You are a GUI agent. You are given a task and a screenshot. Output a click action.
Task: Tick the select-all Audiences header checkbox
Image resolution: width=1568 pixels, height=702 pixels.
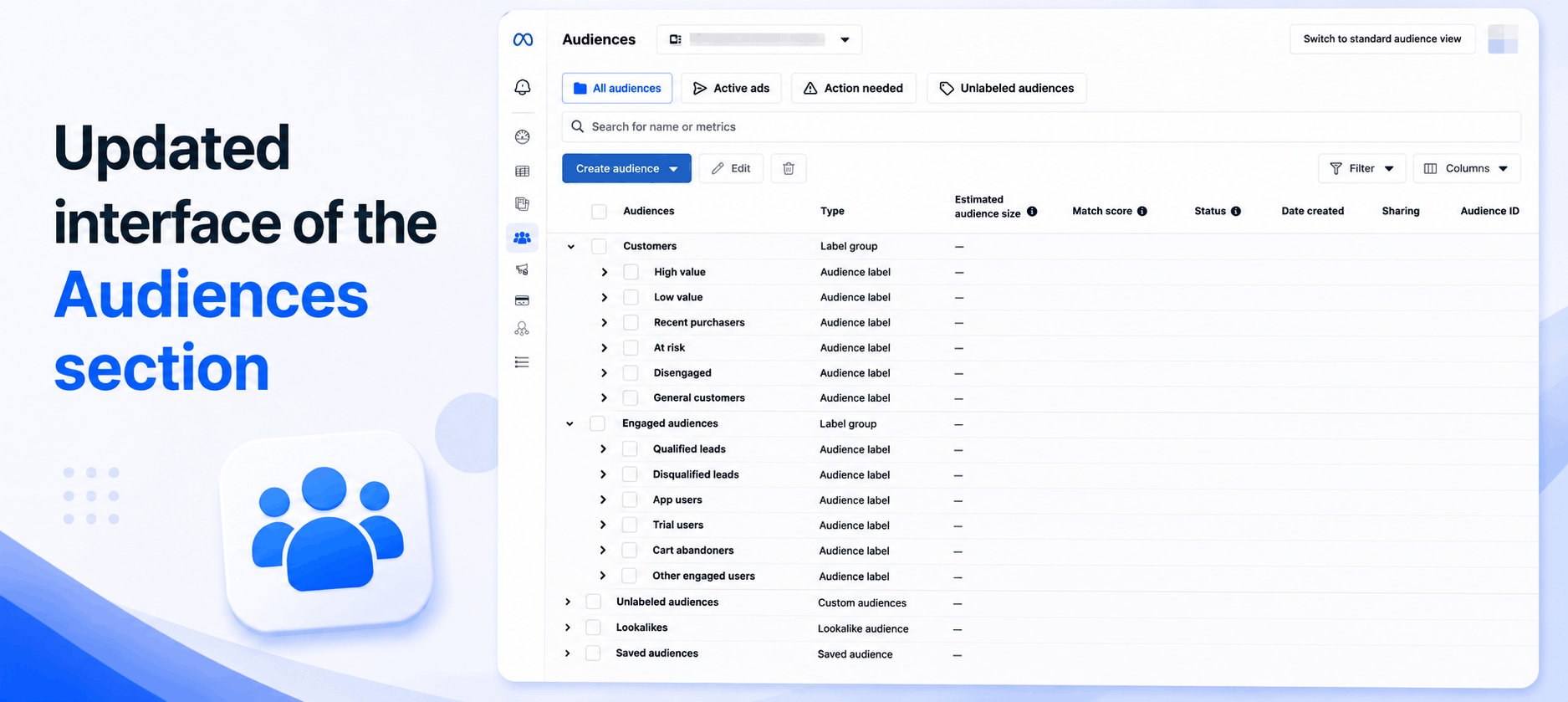point(599,212)
